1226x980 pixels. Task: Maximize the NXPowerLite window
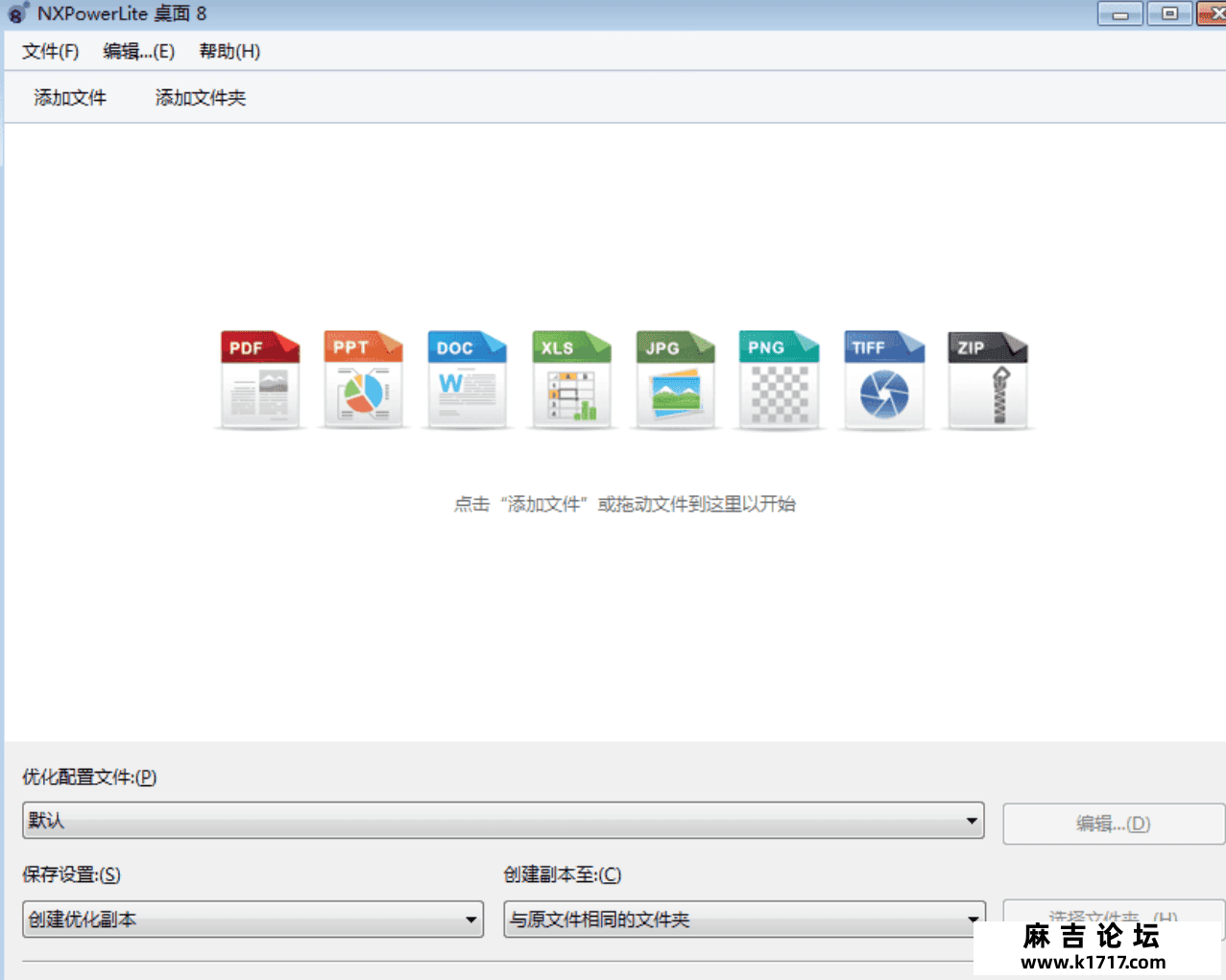coord(1169,13)
